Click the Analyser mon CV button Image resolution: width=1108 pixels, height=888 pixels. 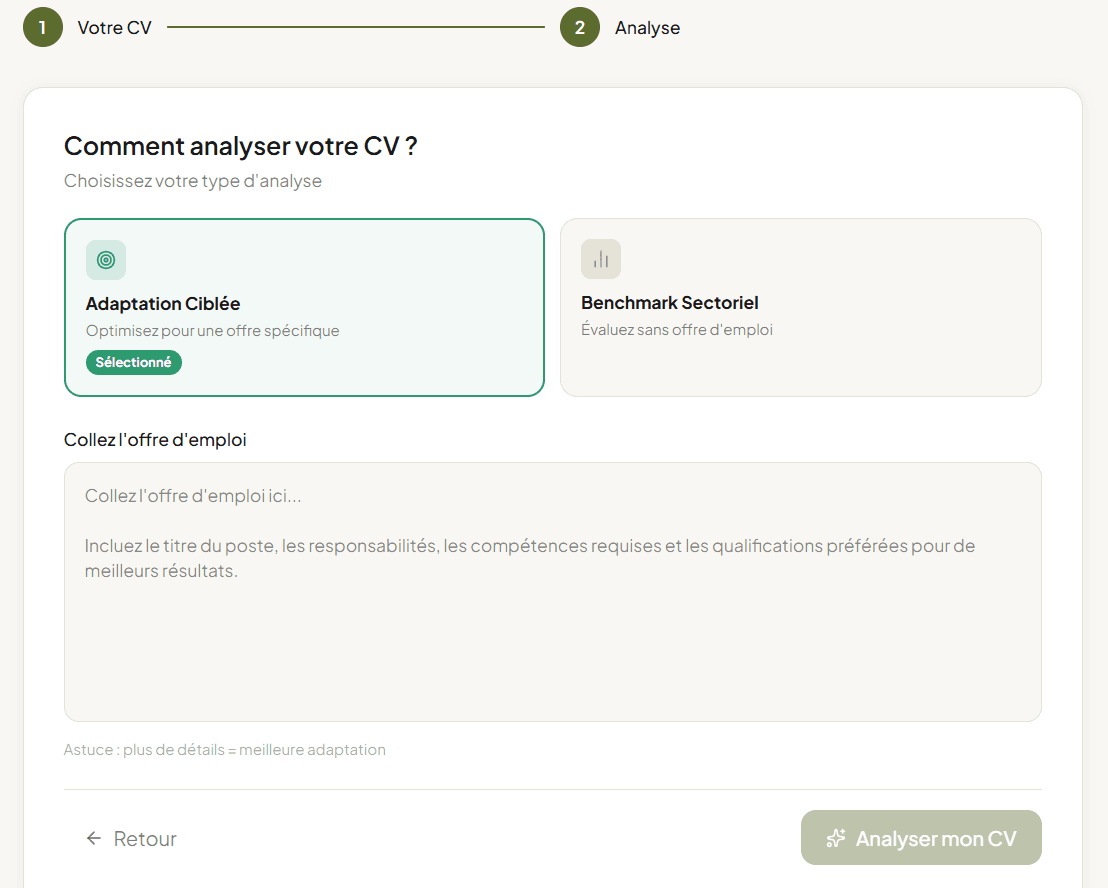[x=920, y=838]
